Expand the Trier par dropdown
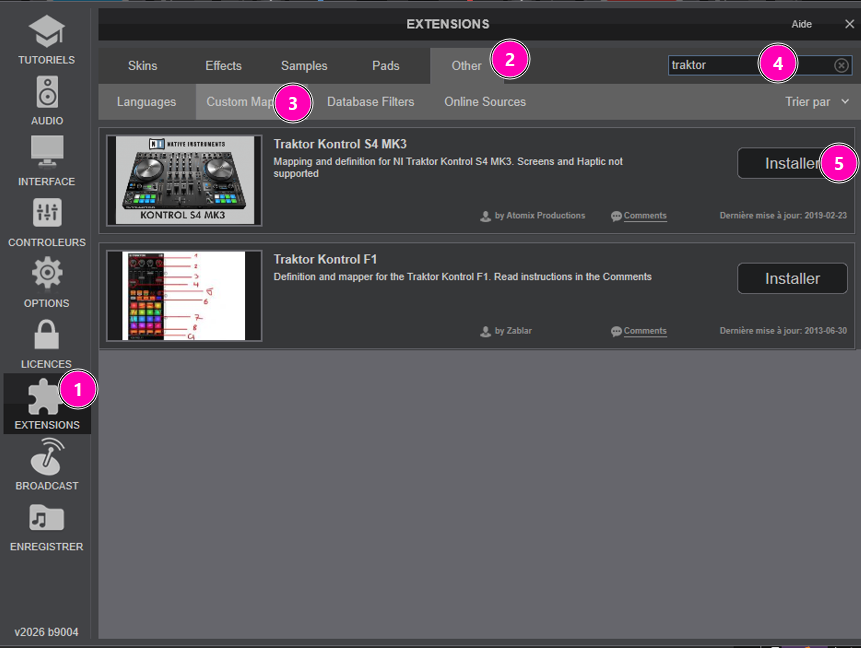This screenshot has width=861, height=648. point(817,101)
